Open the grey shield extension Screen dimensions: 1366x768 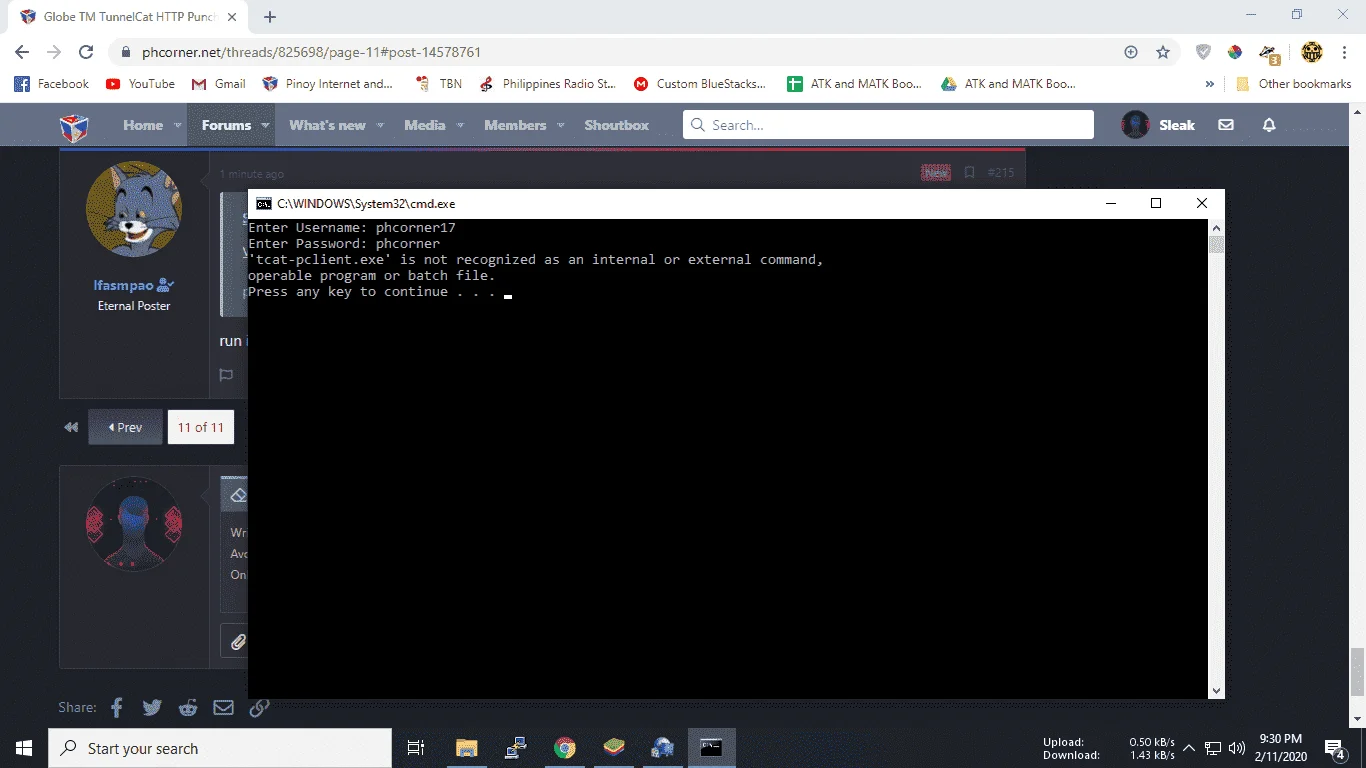1204,52
